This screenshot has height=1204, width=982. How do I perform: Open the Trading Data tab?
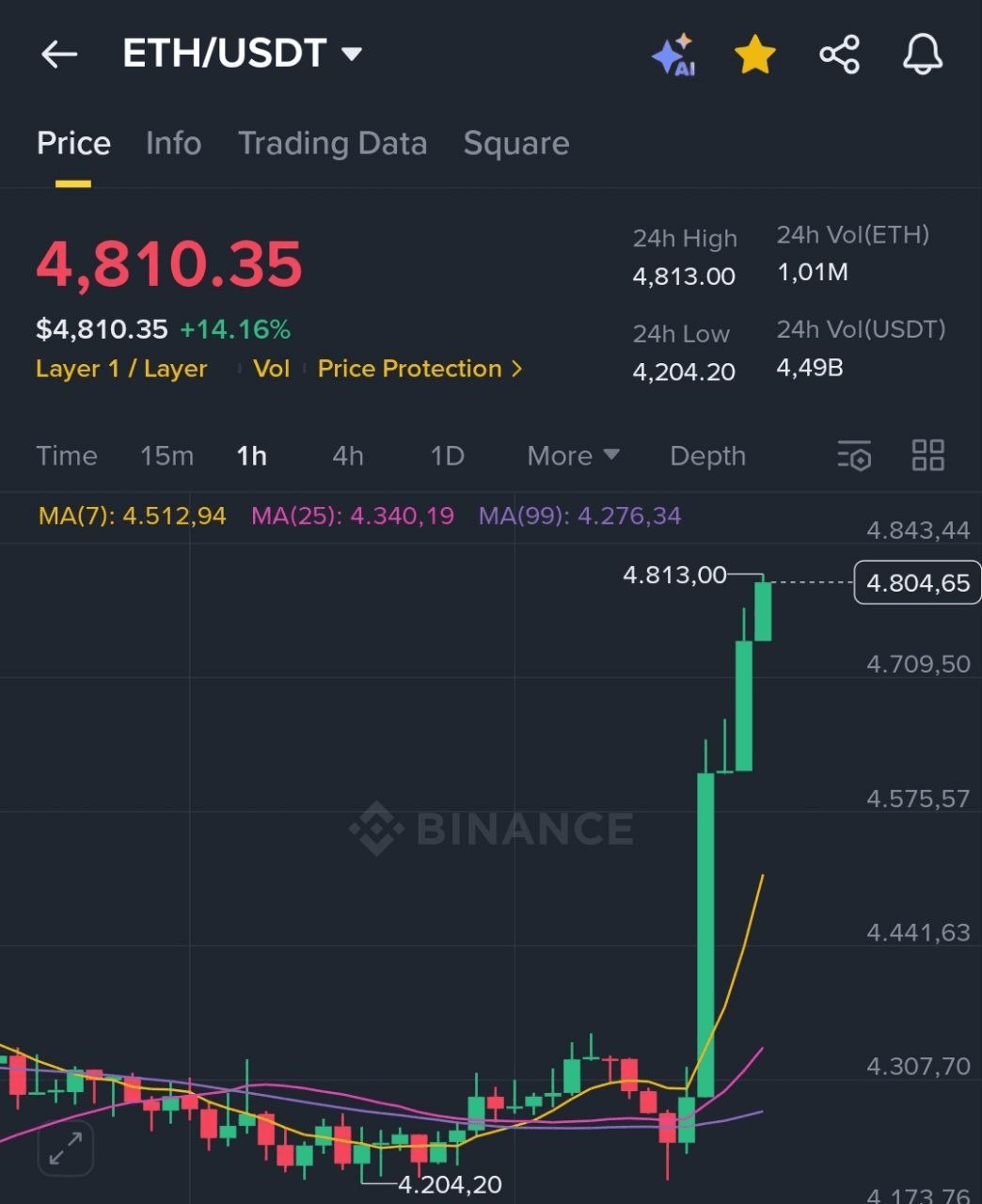point(332,143)
